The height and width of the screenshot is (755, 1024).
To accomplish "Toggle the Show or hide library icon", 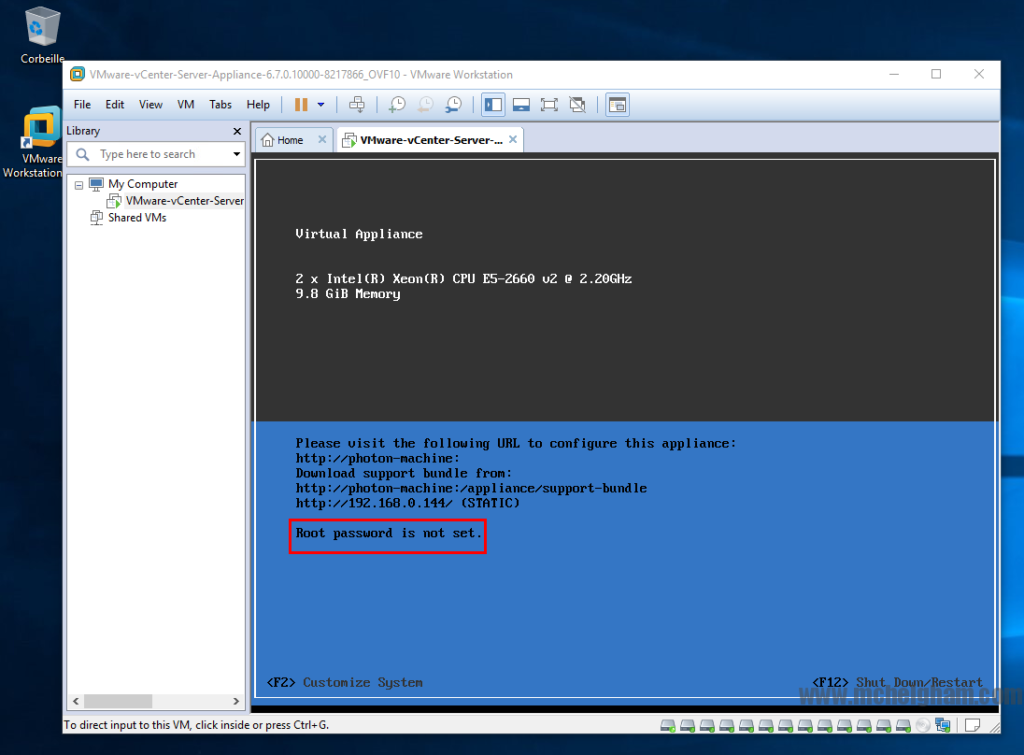I will pyautogui.click(x=493, y=104).
